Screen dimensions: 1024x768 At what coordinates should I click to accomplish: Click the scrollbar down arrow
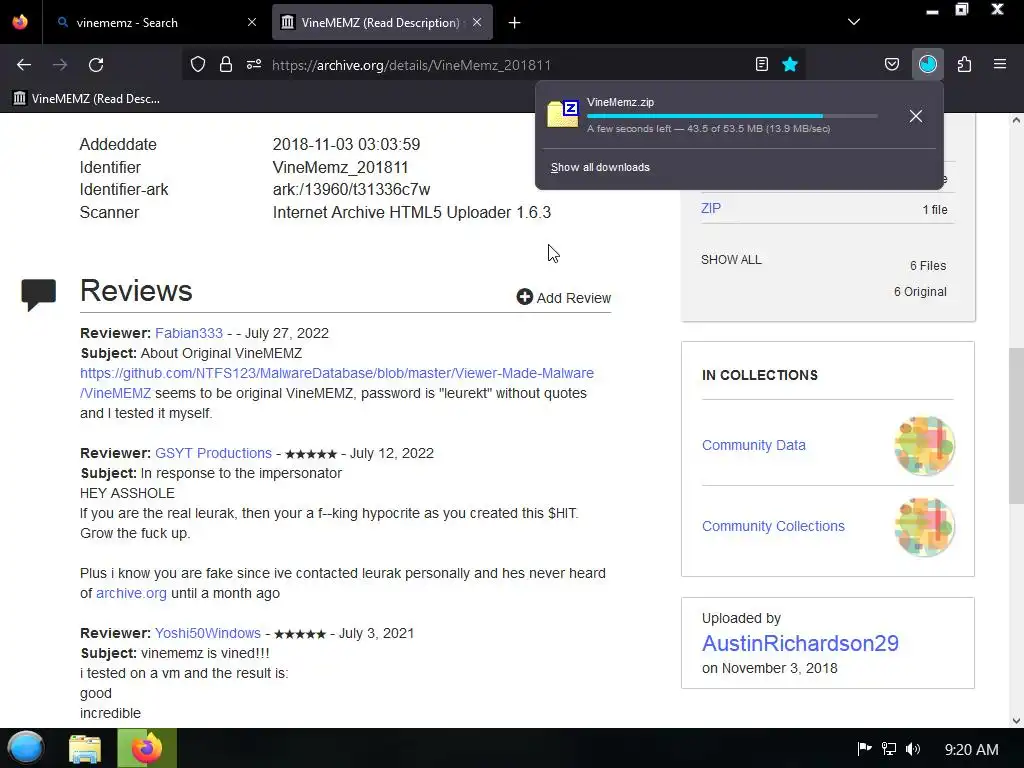1016,720
